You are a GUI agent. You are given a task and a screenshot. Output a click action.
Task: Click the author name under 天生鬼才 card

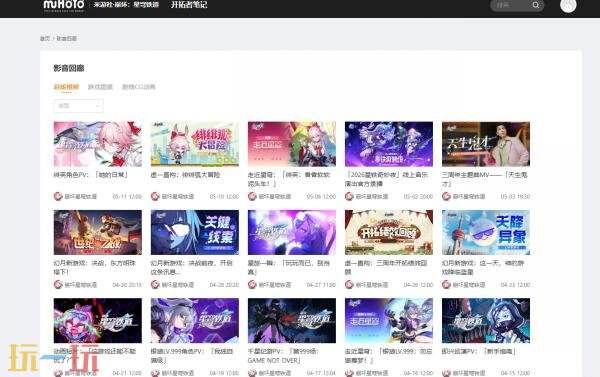coord(469,197)
